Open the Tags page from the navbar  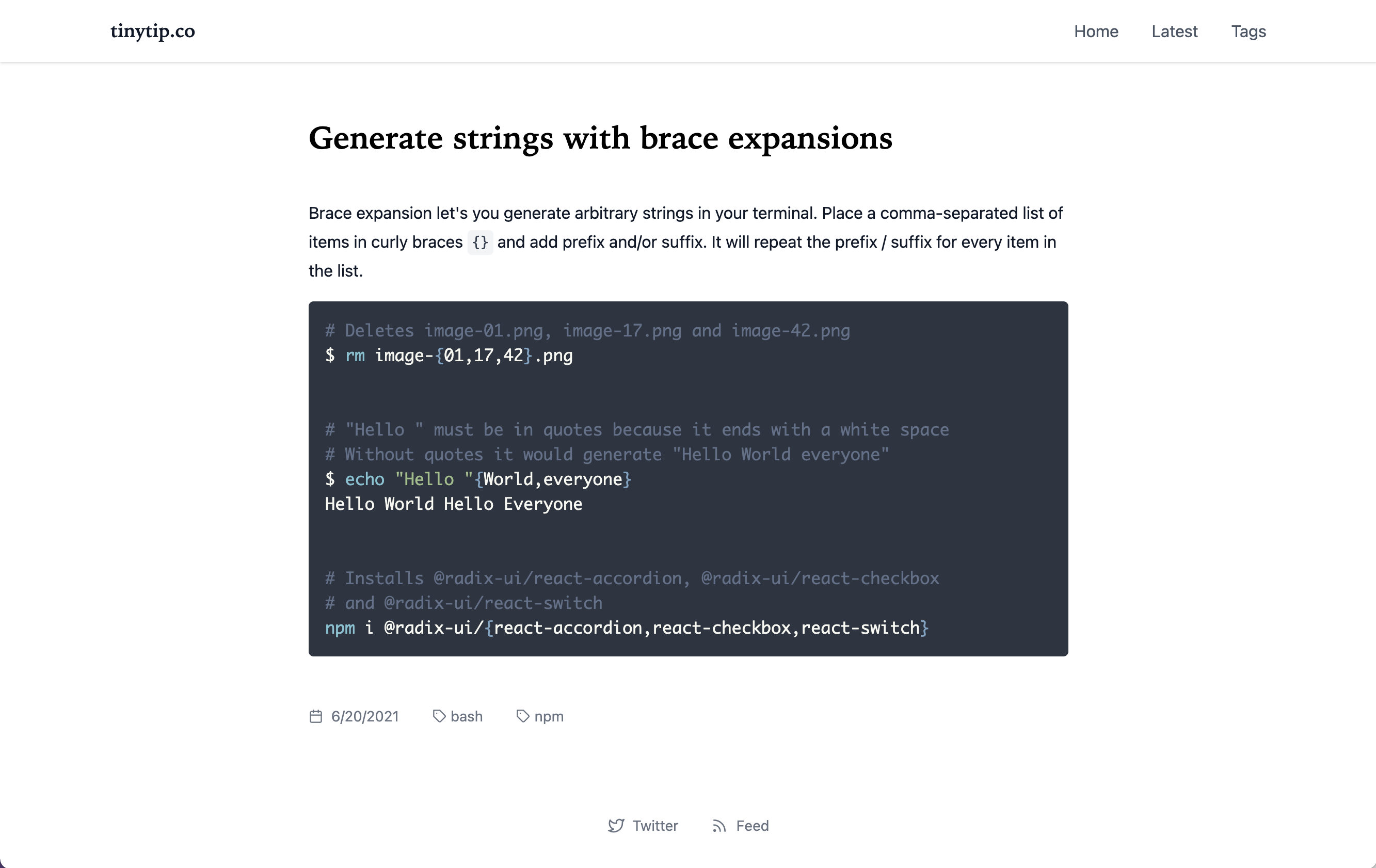1248,31
